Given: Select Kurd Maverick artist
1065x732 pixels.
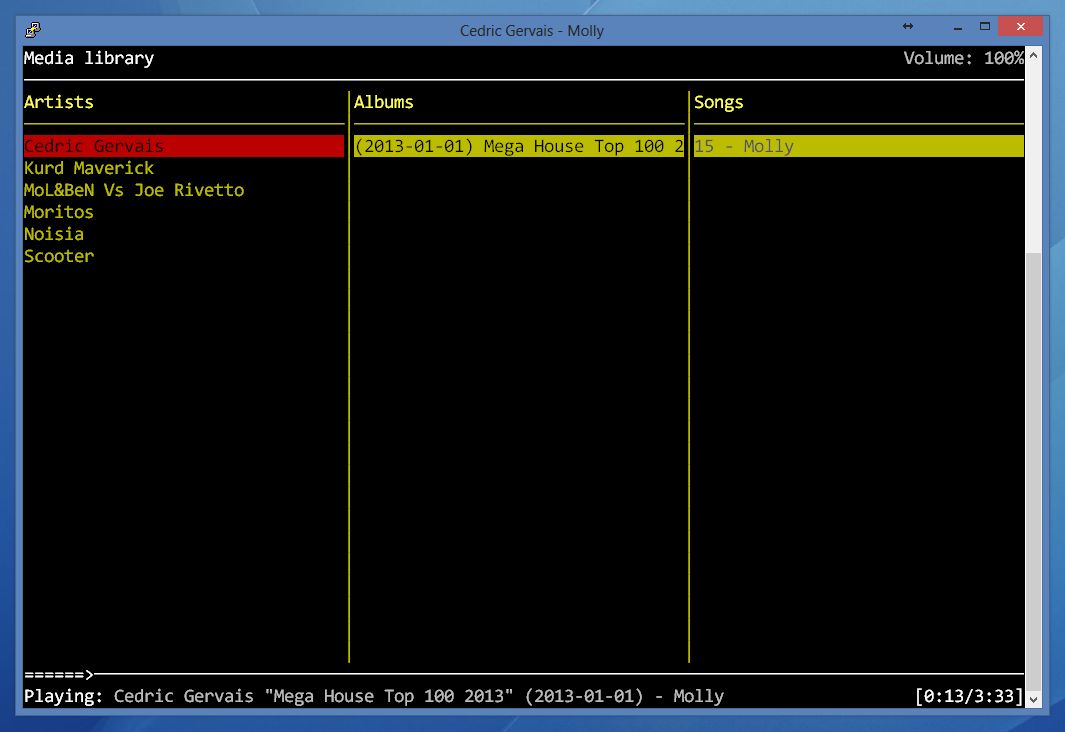Looking at the screenshot, I should pos(89,168).
